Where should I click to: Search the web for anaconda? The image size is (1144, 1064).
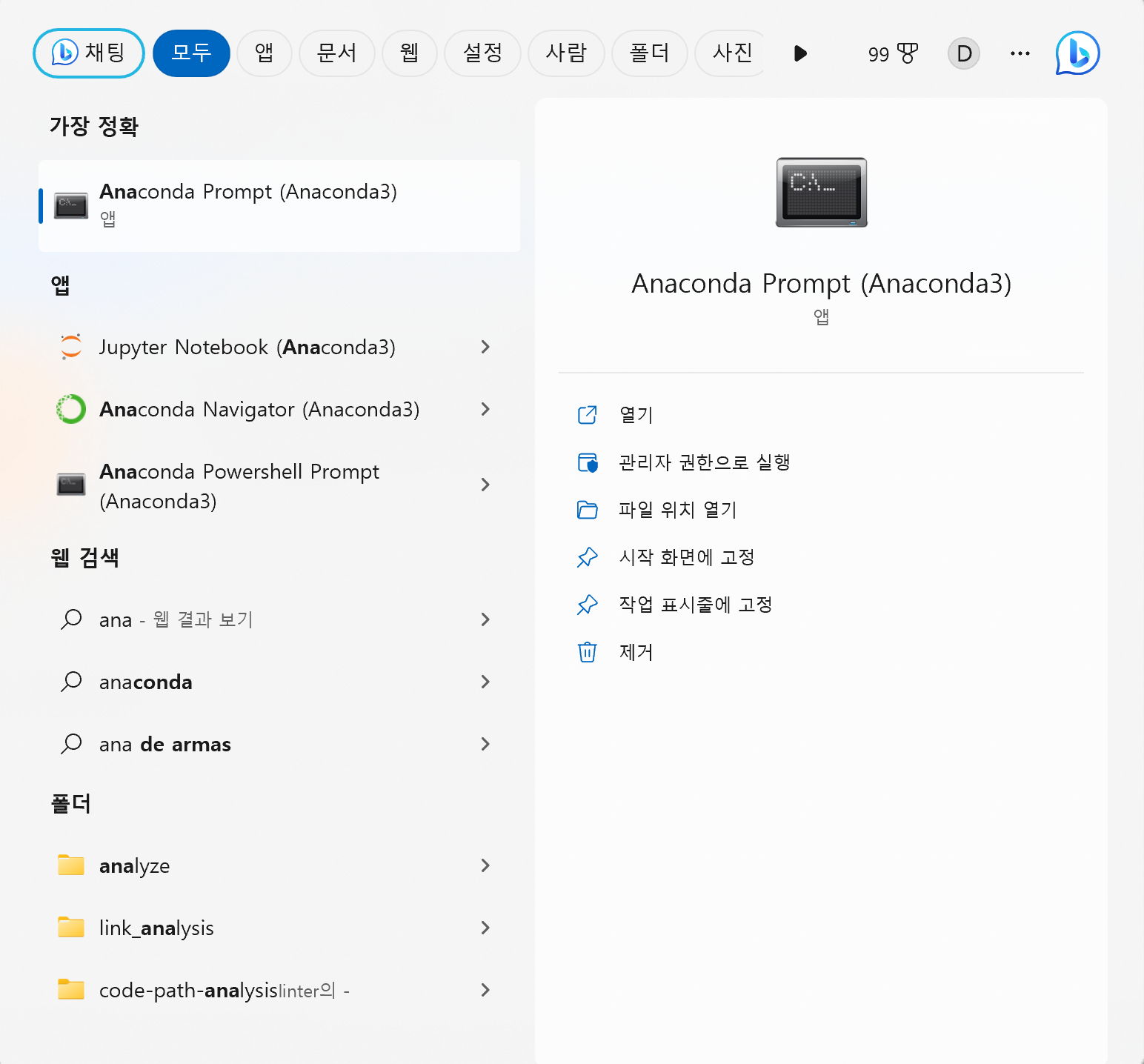coord(146,682)
